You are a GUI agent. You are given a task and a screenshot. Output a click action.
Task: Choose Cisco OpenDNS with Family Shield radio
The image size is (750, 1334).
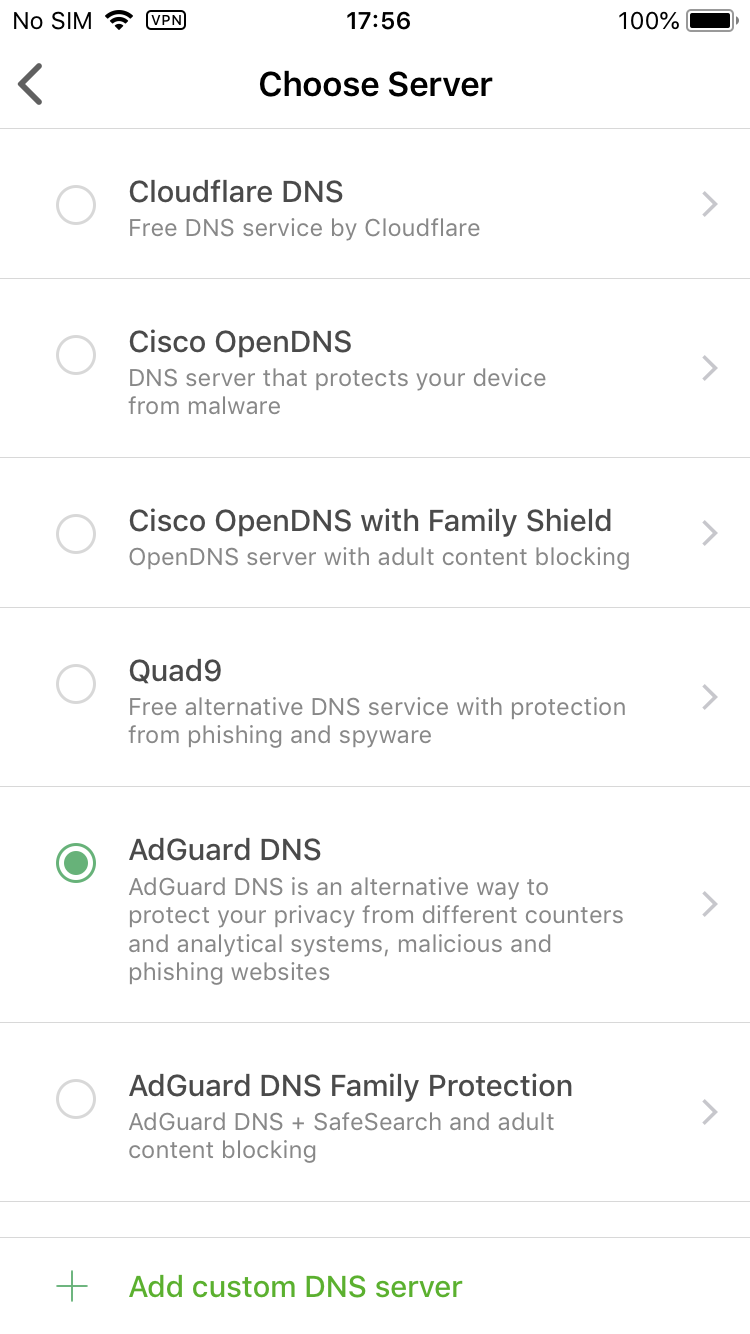click(x=76, y=534)
